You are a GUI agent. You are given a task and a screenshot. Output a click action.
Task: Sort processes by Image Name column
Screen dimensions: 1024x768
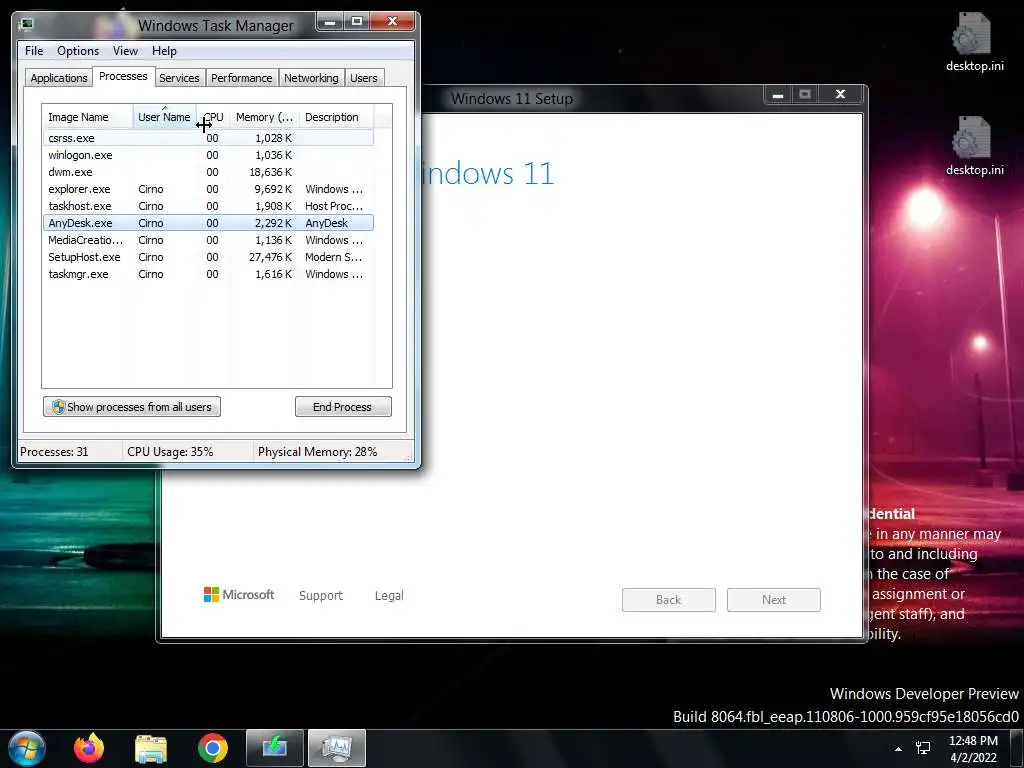(88, 117)
